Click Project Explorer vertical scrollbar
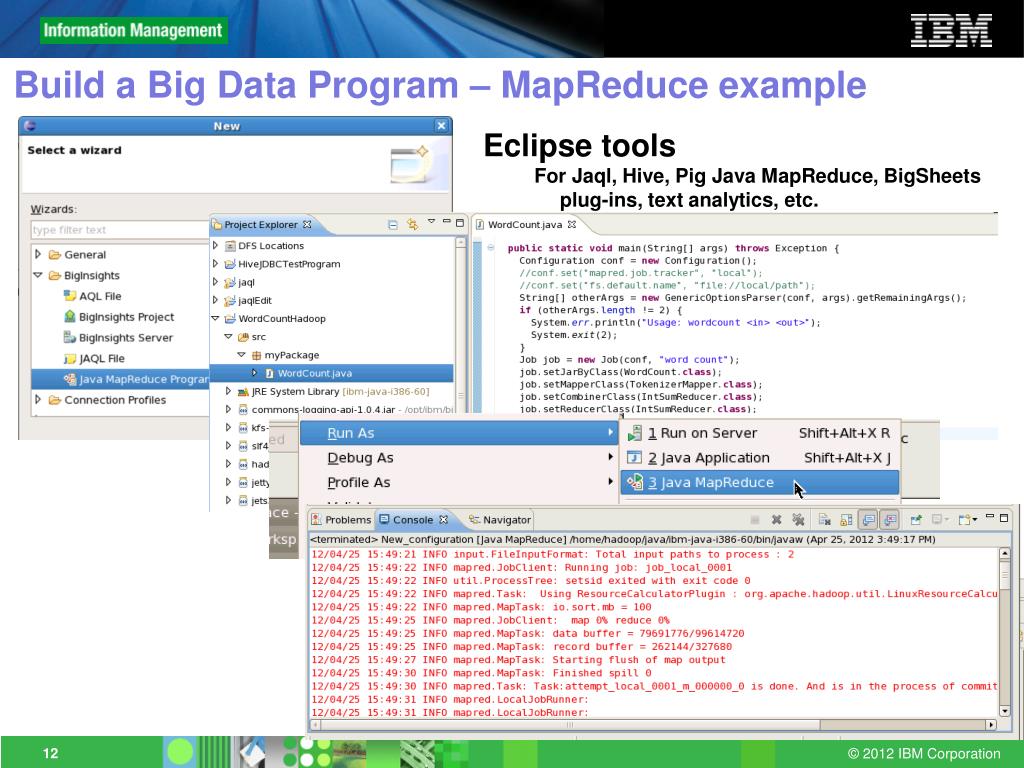 (x=460, y=327)
